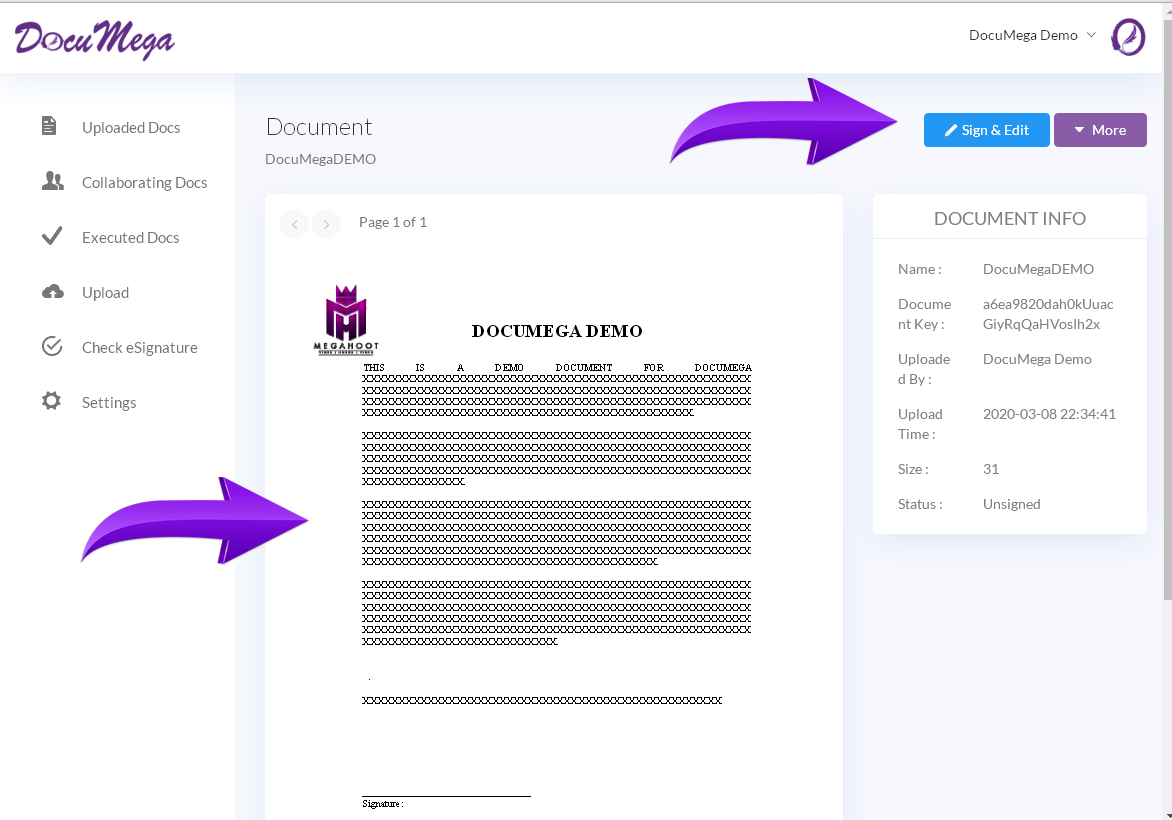Click the document page preview

(x=554, y=538)
